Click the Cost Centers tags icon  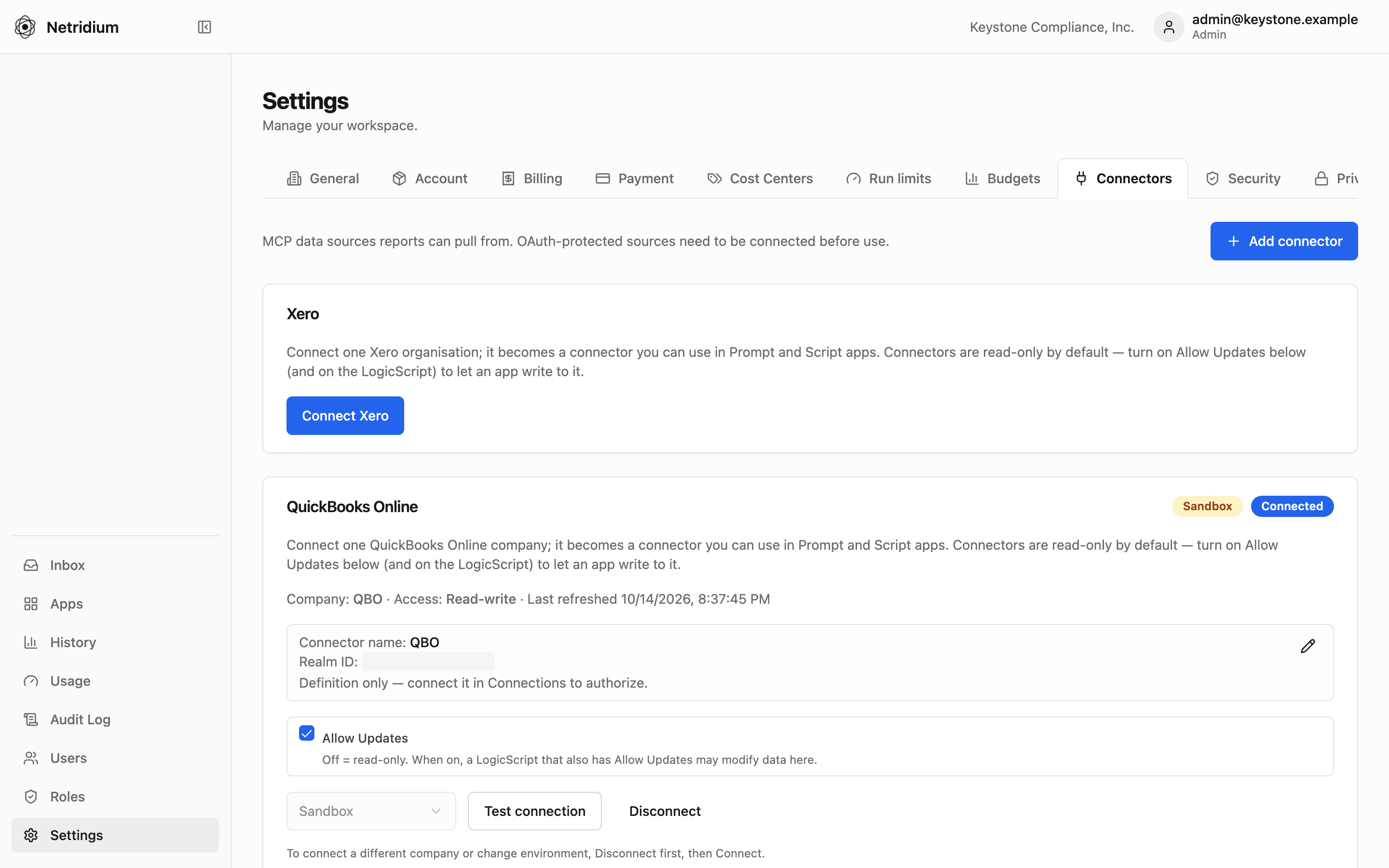point(715,178)
